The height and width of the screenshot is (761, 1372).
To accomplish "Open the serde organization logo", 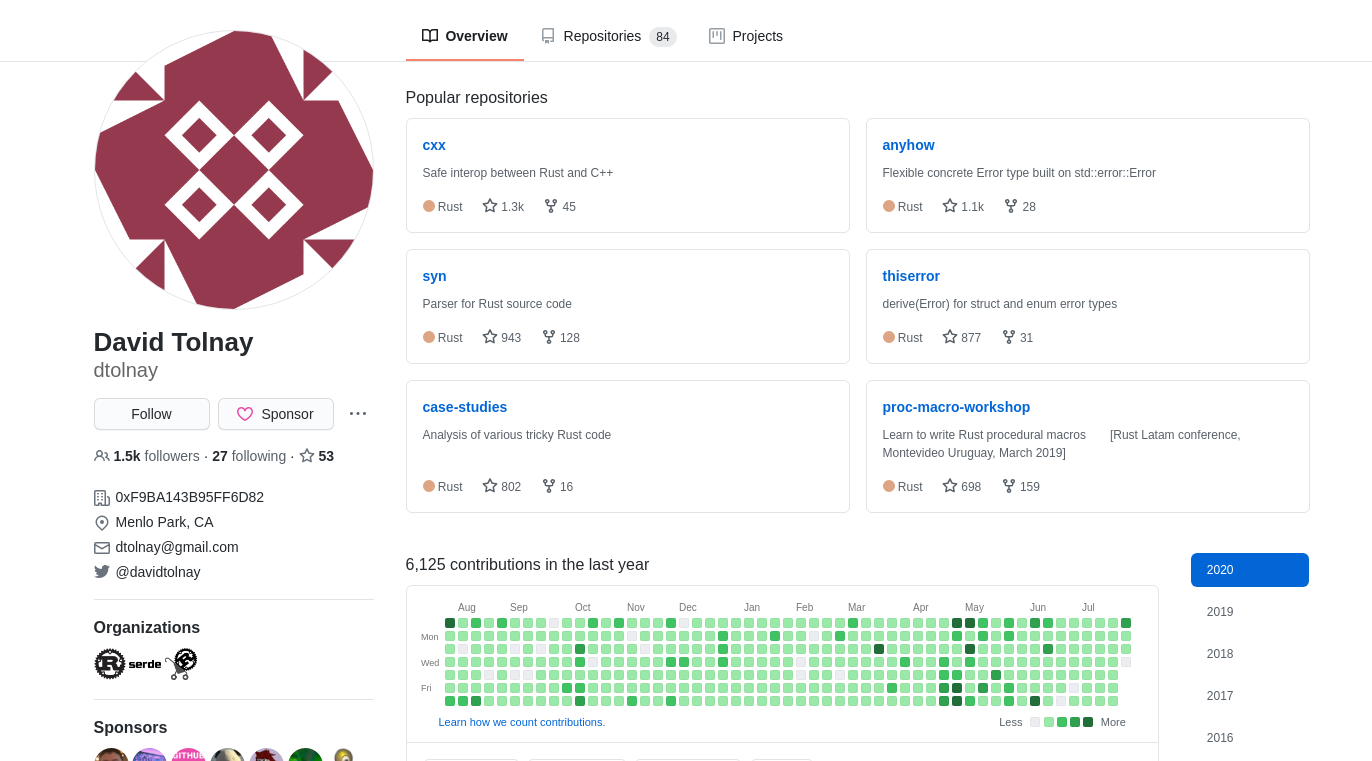I will click(x=145, y=664).
